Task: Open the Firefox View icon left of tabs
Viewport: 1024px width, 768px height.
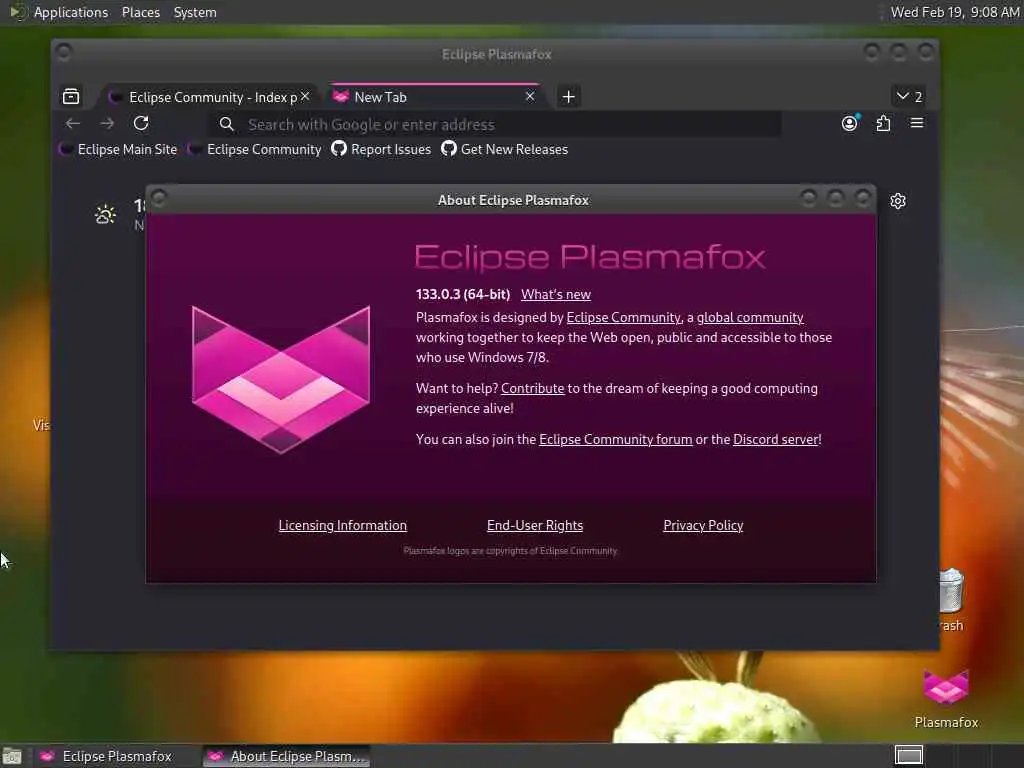Action: (71, 97)
